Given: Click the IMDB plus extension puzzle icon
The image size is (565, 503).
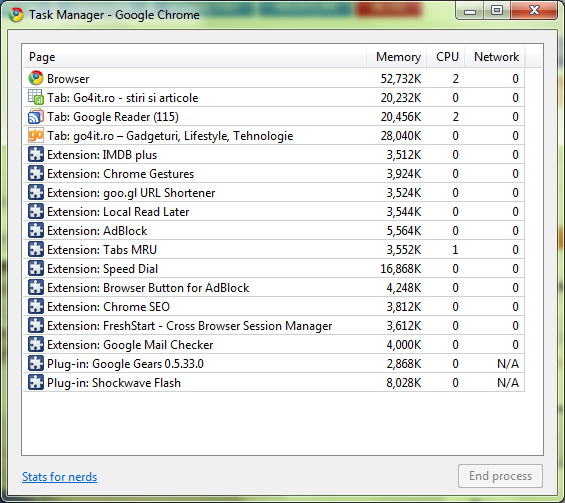Looking at the screenshot, I should coord(36,155).
